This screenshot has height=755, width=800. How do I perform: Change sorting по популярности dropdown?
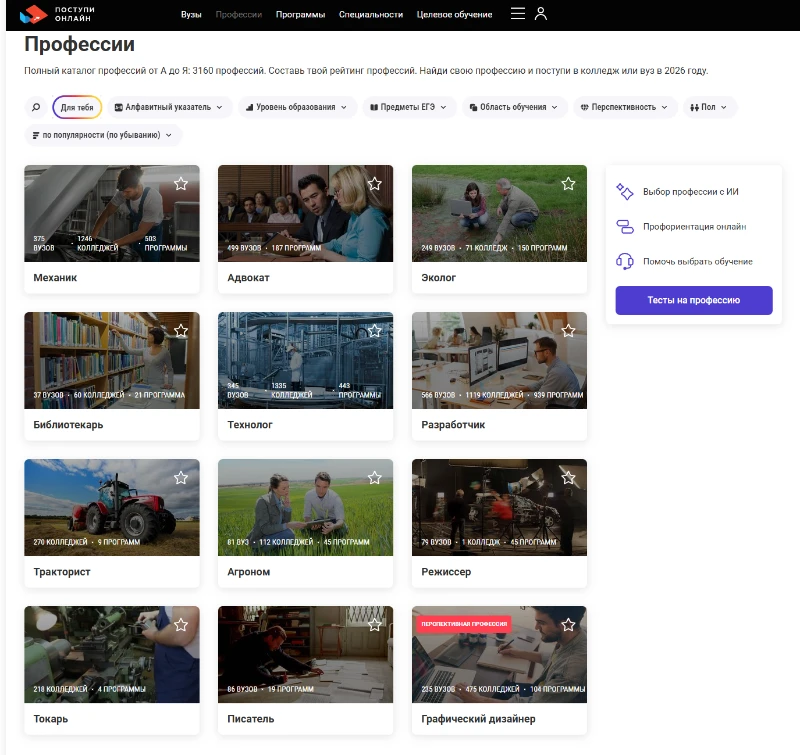tap(103, 135)
